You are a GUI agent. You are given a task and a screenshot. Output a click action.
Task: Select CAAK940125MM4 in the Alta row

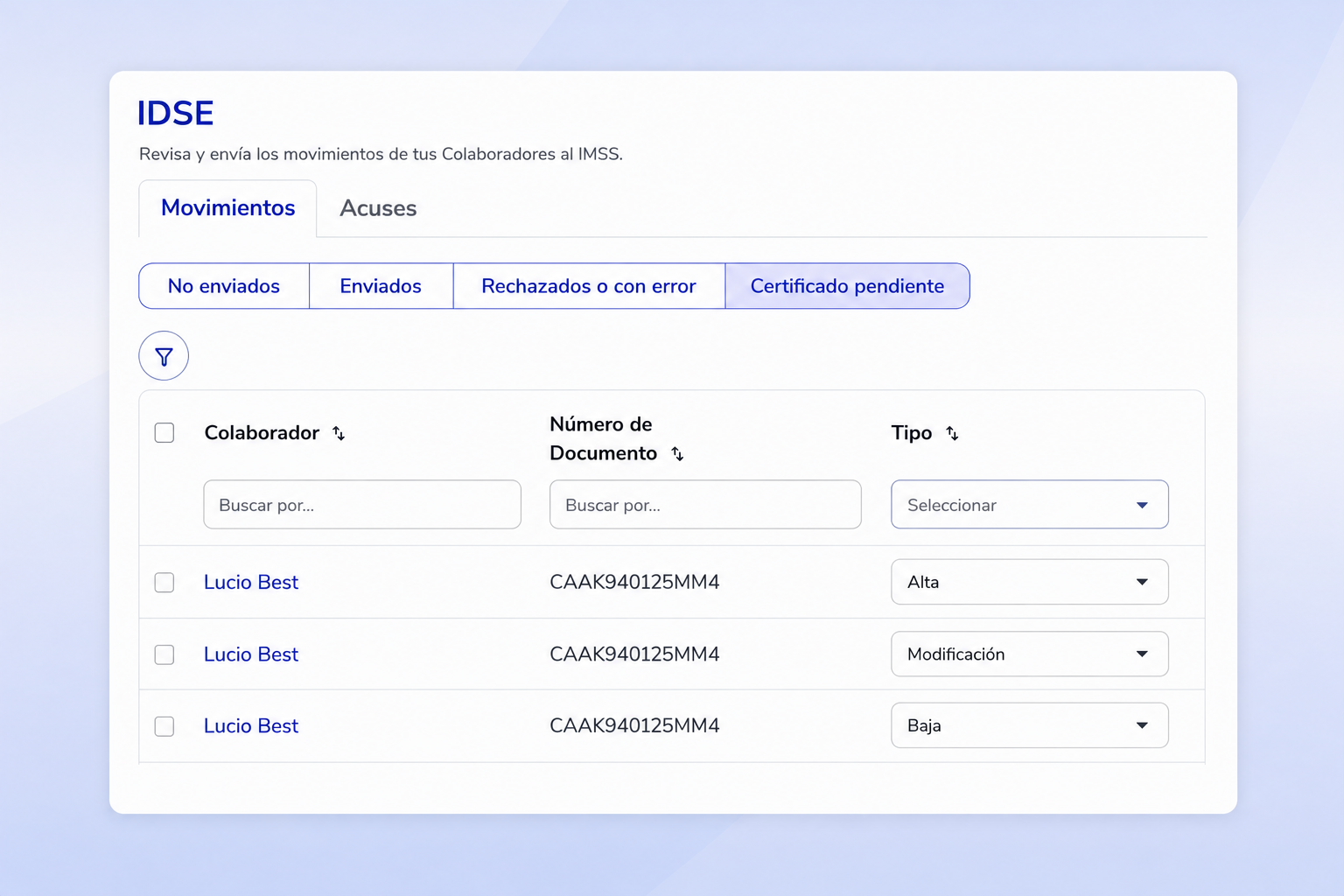pos(634,583)
